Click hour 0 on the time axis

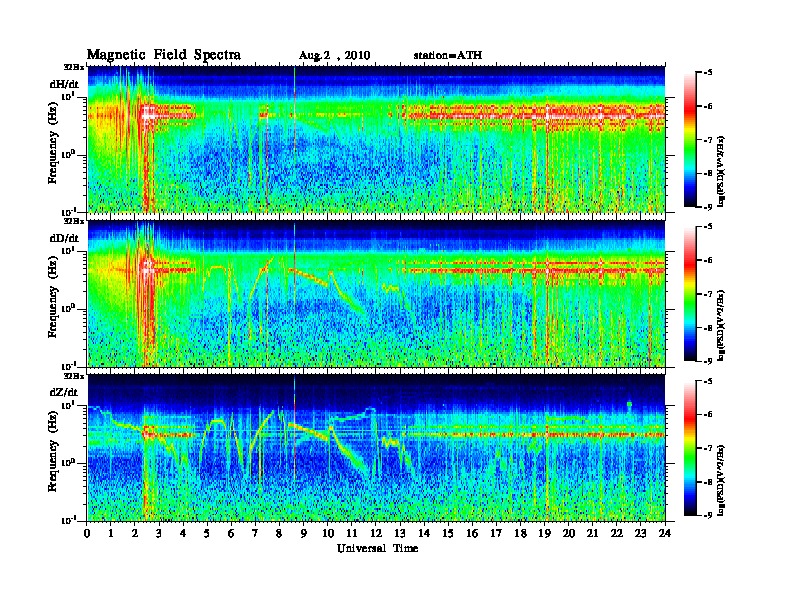click(87, 533)
